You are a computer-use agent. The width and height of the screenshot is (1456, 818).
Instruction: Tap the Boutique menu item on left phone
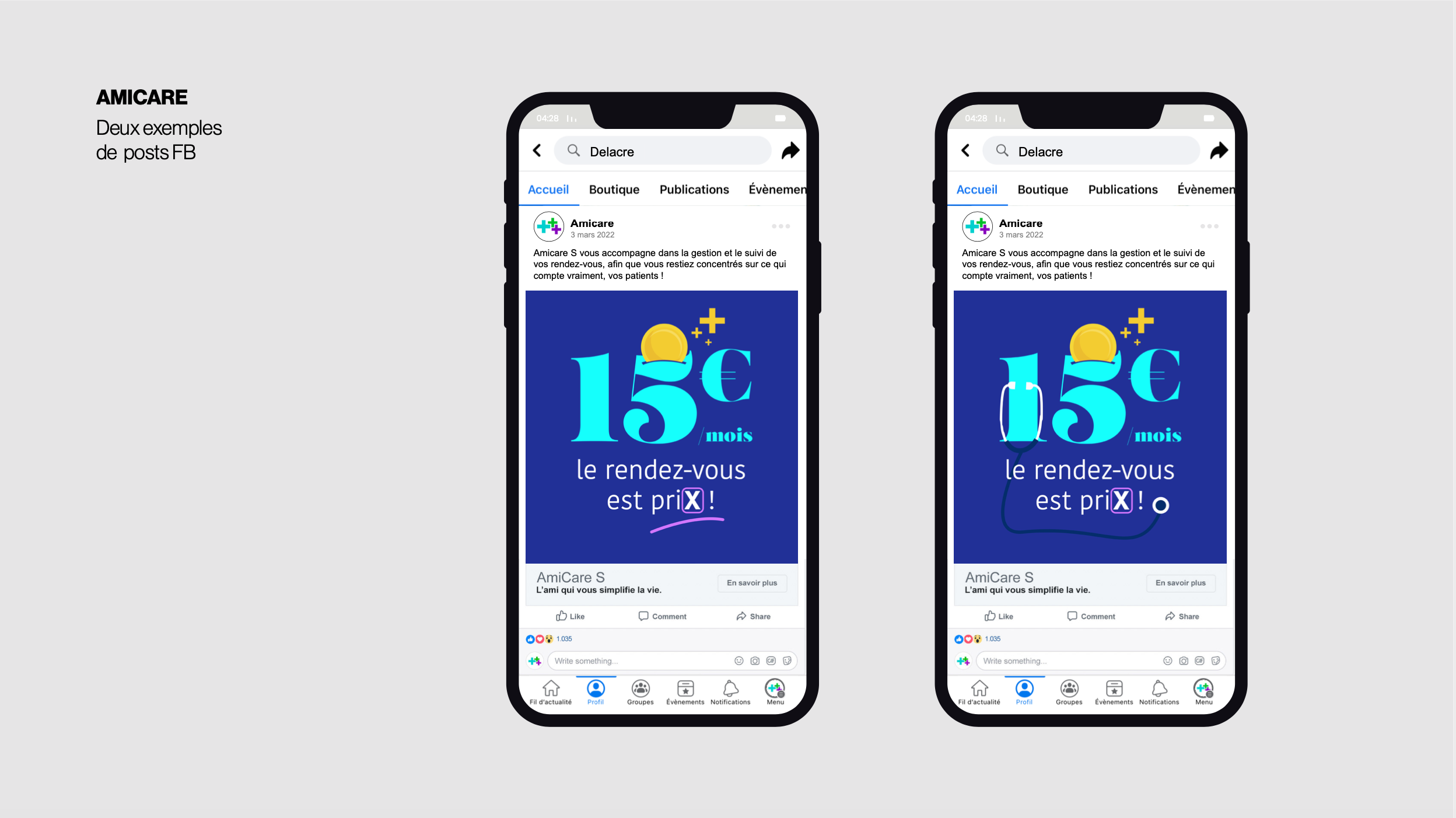[613, 189]
